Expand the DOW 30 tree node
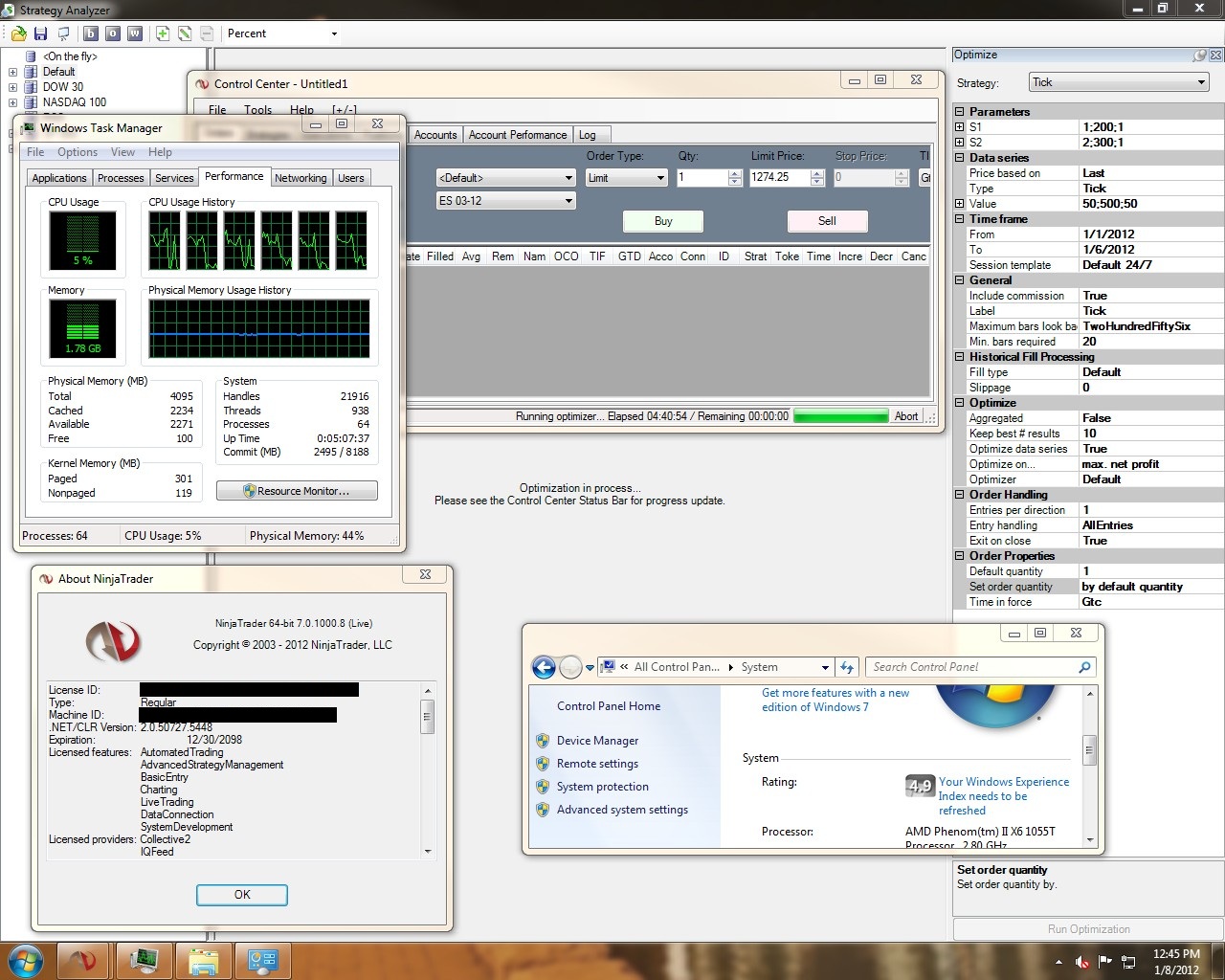1225x980 pixels. 12,87
